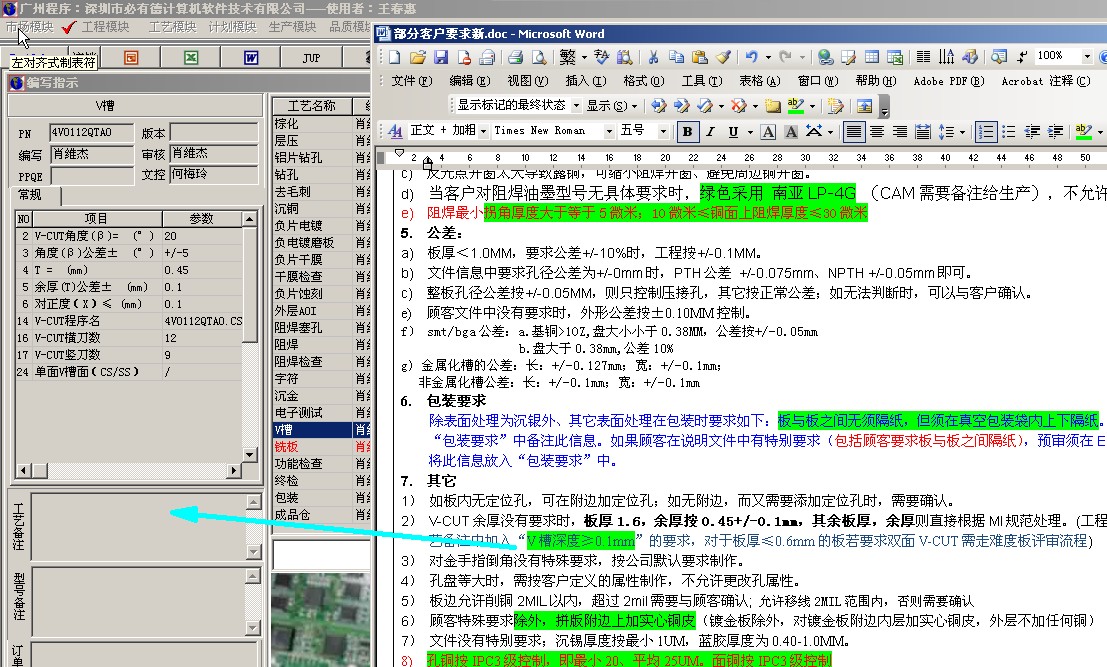Click the Open folder icon in Word
This screenshot has height=667, width=1107.
(x=417, y=56)
